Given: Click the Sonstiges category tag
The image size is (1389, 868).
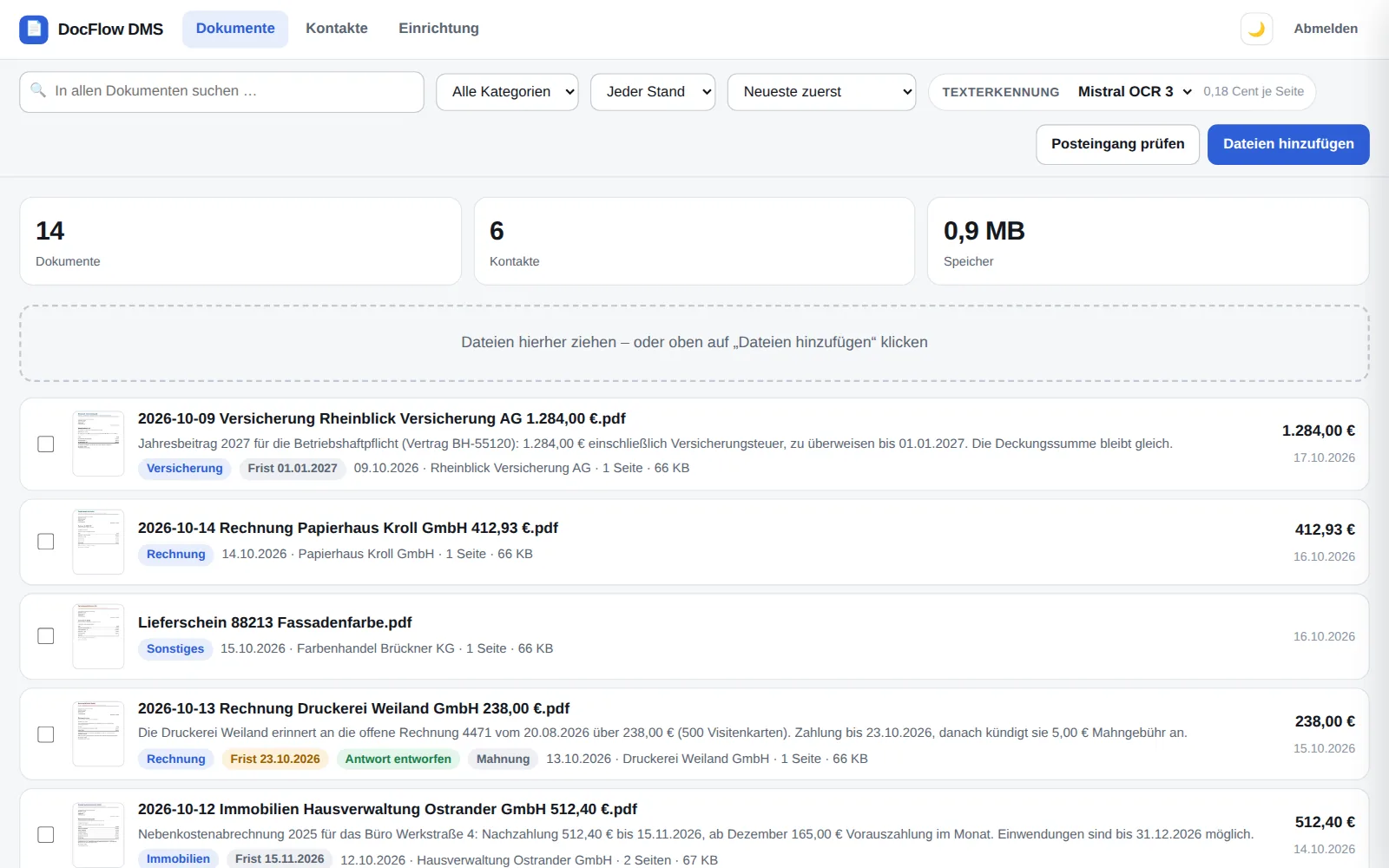Looking at the screenshot, I should tap(175, 649).
